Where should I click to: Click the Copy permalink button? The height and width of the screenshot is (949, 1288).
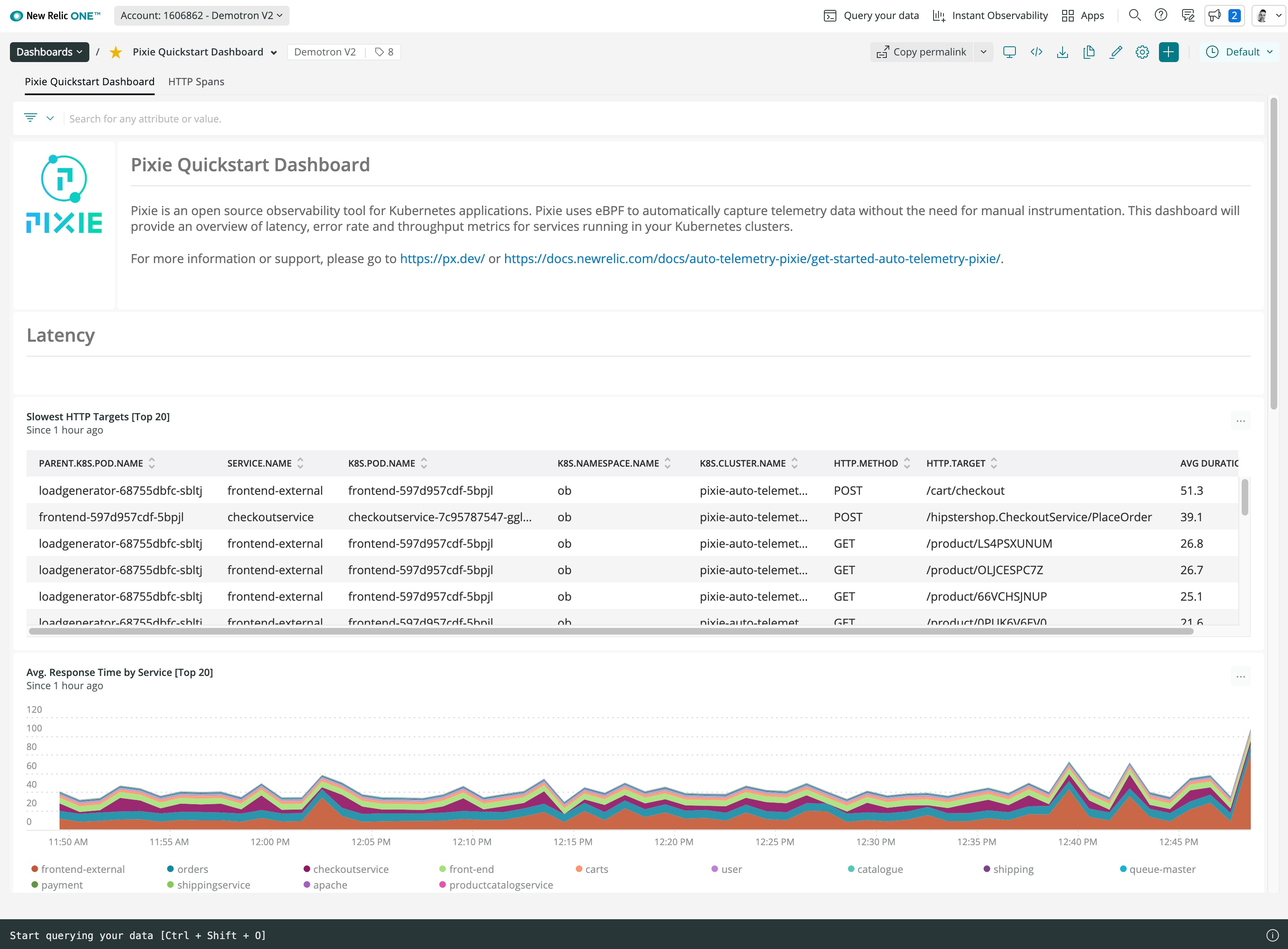tap(922, 52)
